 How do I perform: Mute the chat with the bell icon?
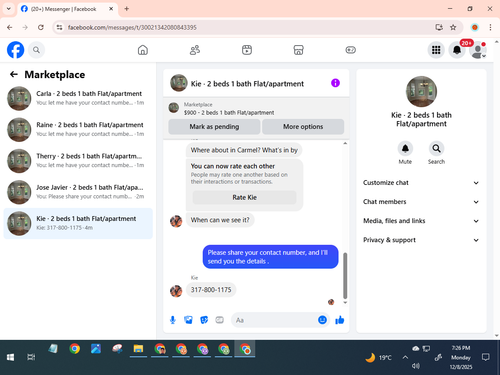[405, 149]
